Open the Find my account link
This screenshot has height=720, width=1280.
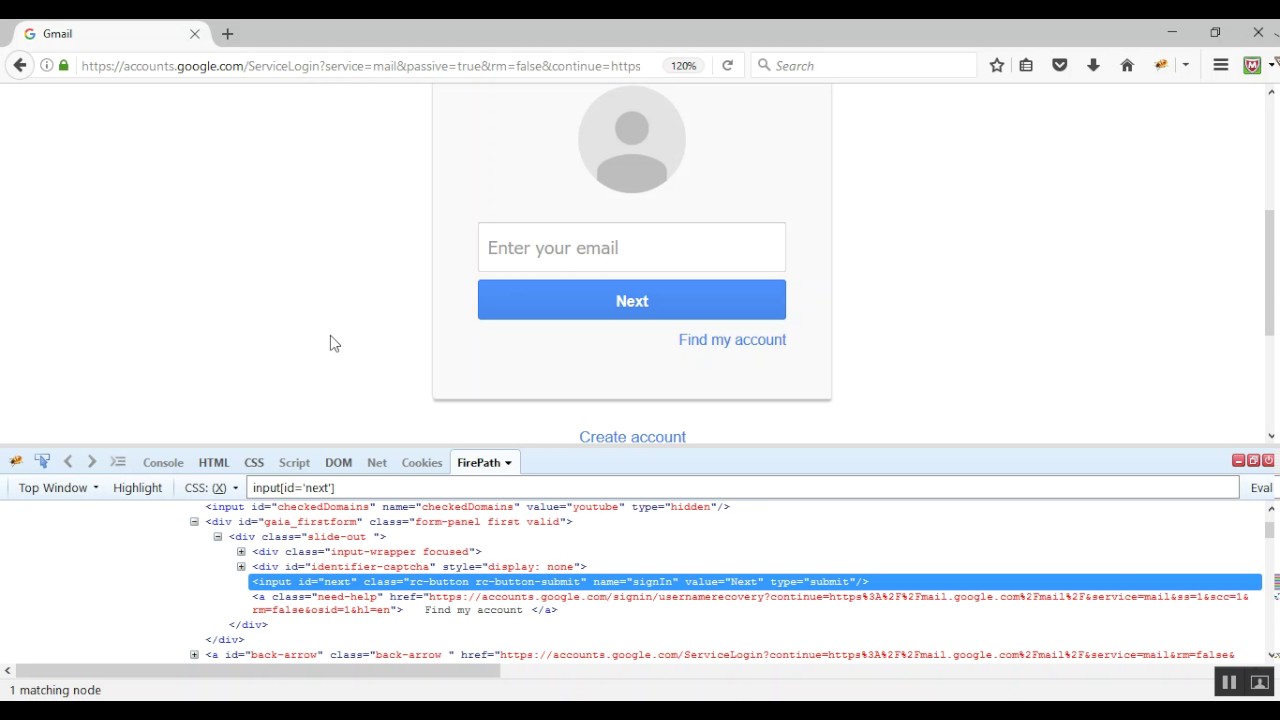732,340
